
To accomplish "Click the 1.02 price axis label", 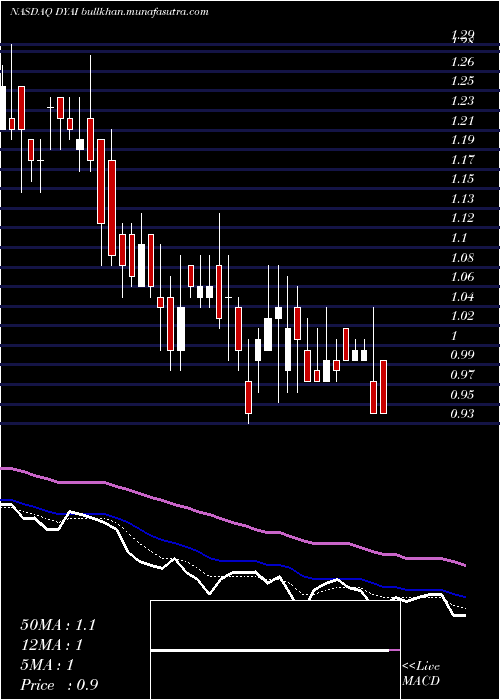I will (462, 316).
